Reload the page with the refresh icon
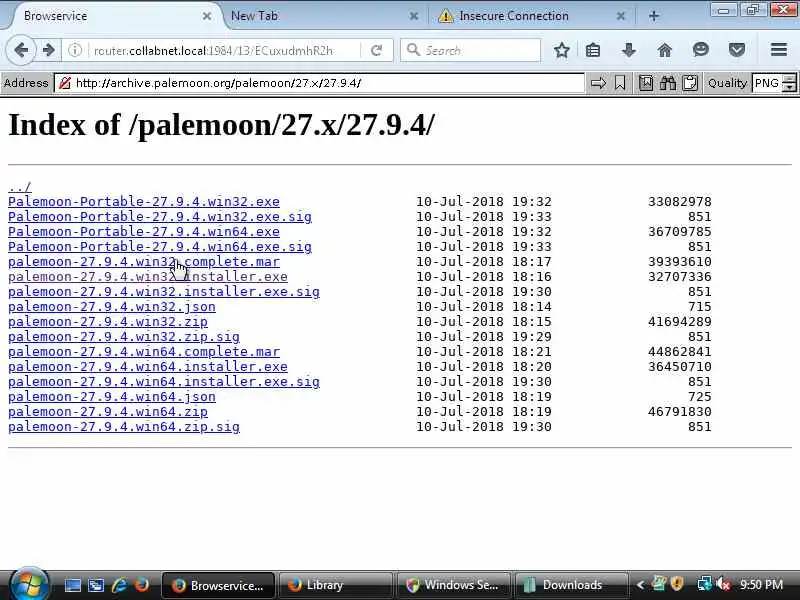 pos(377,50)
